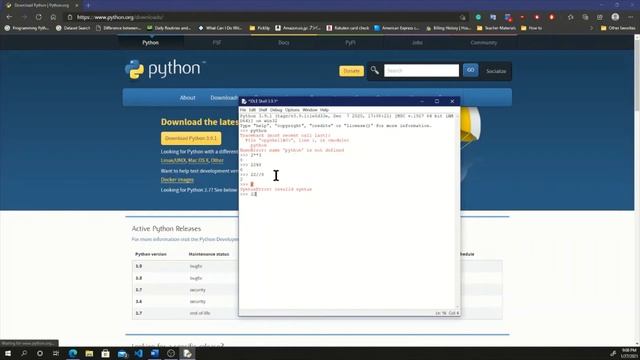This screenshot has width=640, height=360.
Task: Select the Community tab in site top bar
Action: 484,42
